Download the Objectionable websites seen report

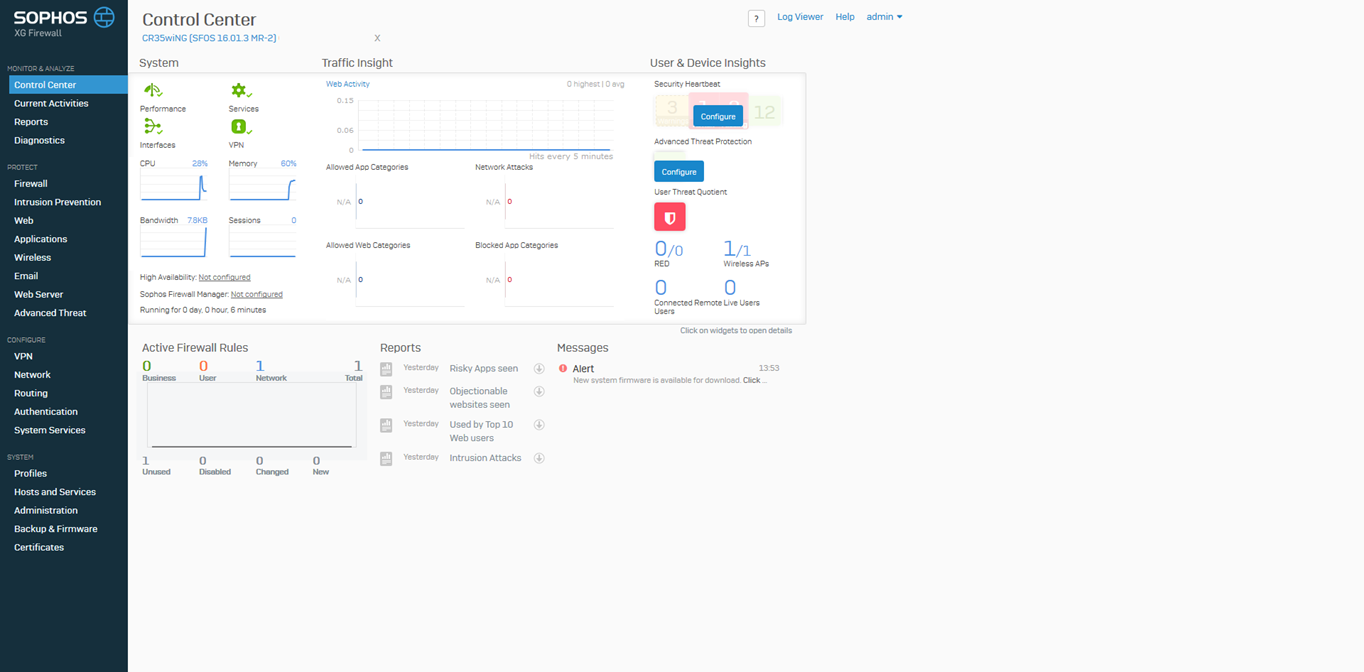tap(539, 392)
